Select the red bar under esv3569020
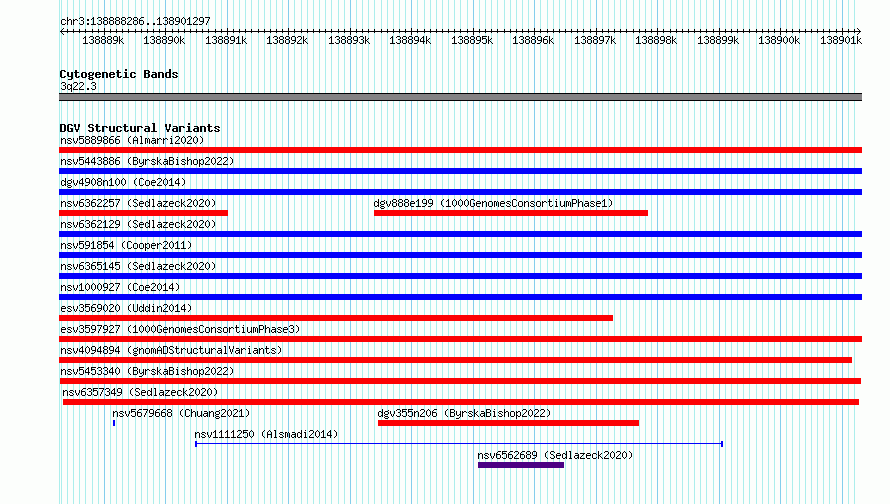The height and width of the screenshot is (504, 890). coord(336,318)
